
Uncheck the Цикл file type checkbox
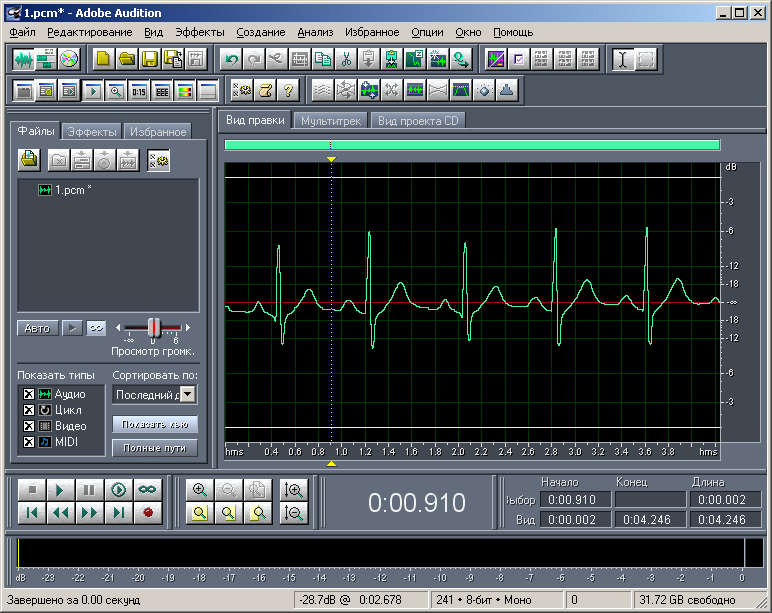pyautogui.click(x=29, y=410)
